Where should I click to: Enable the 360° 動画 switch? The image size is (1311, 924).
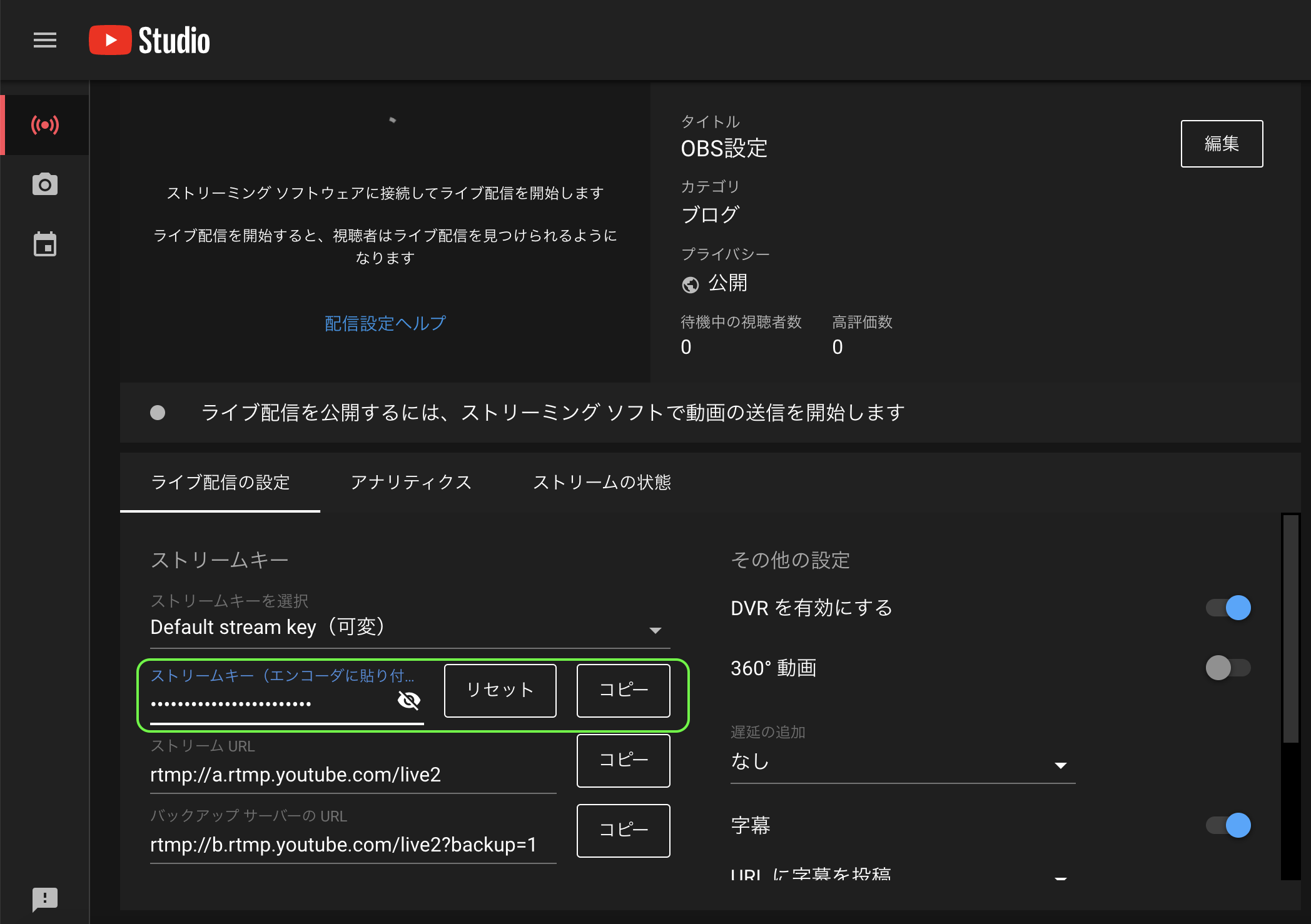pyautogui.click(x=1228, y=668)
